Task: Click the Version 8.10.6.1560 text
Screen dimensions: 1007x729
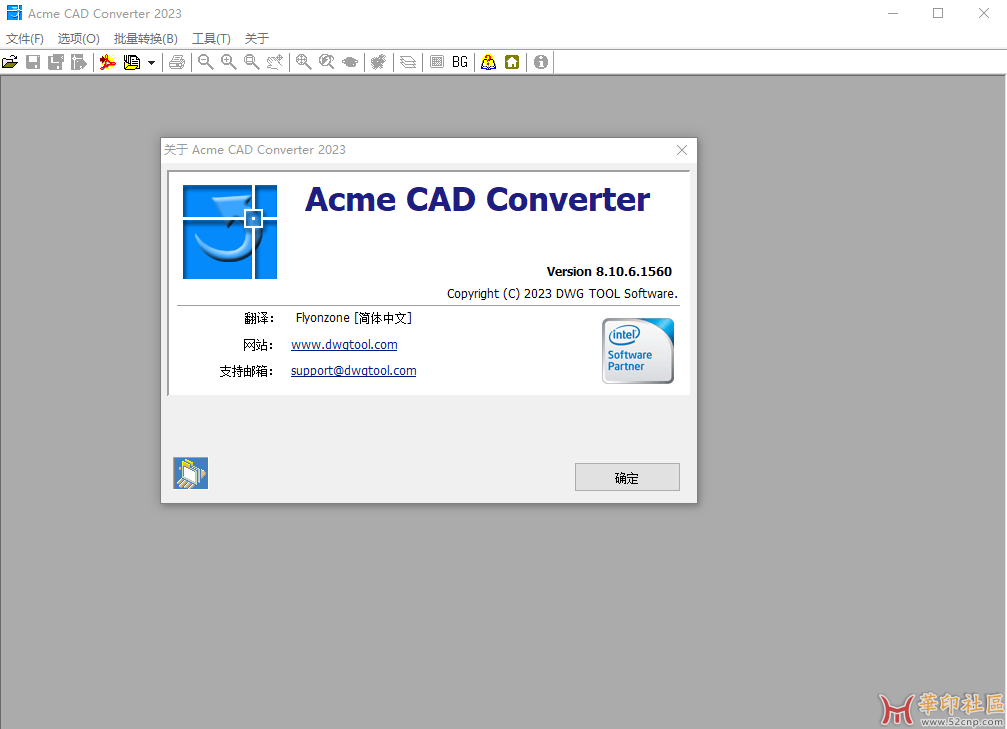Action: [609, 272]
